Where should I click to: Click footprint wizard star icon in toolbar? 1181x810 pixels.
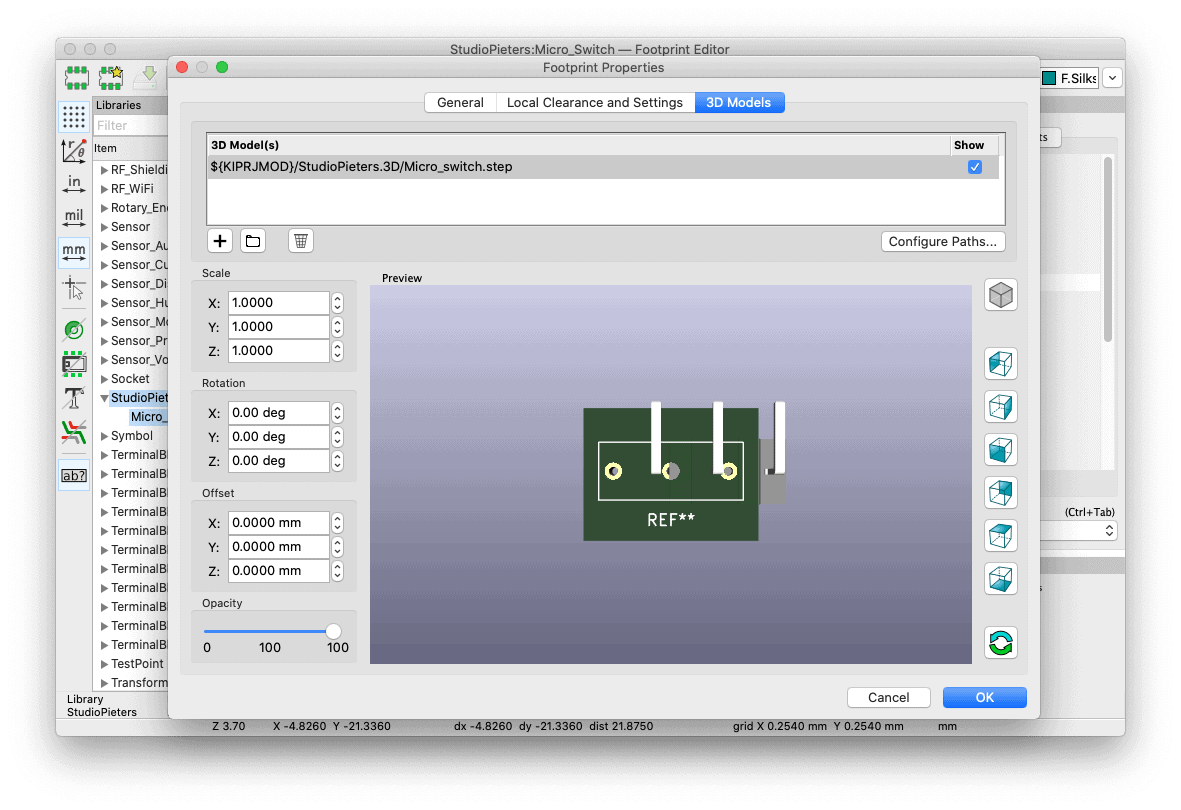111,77
